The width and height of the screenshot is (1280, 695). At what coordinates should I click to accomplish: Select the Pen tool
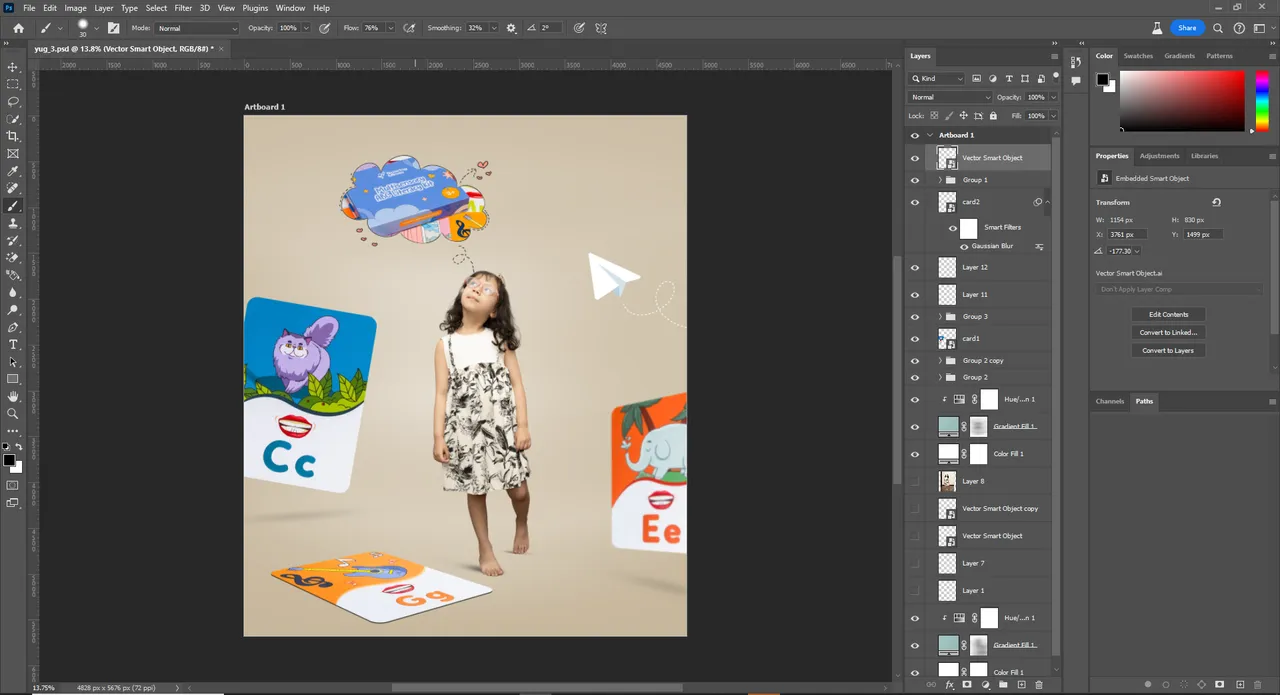coord(13,327)
